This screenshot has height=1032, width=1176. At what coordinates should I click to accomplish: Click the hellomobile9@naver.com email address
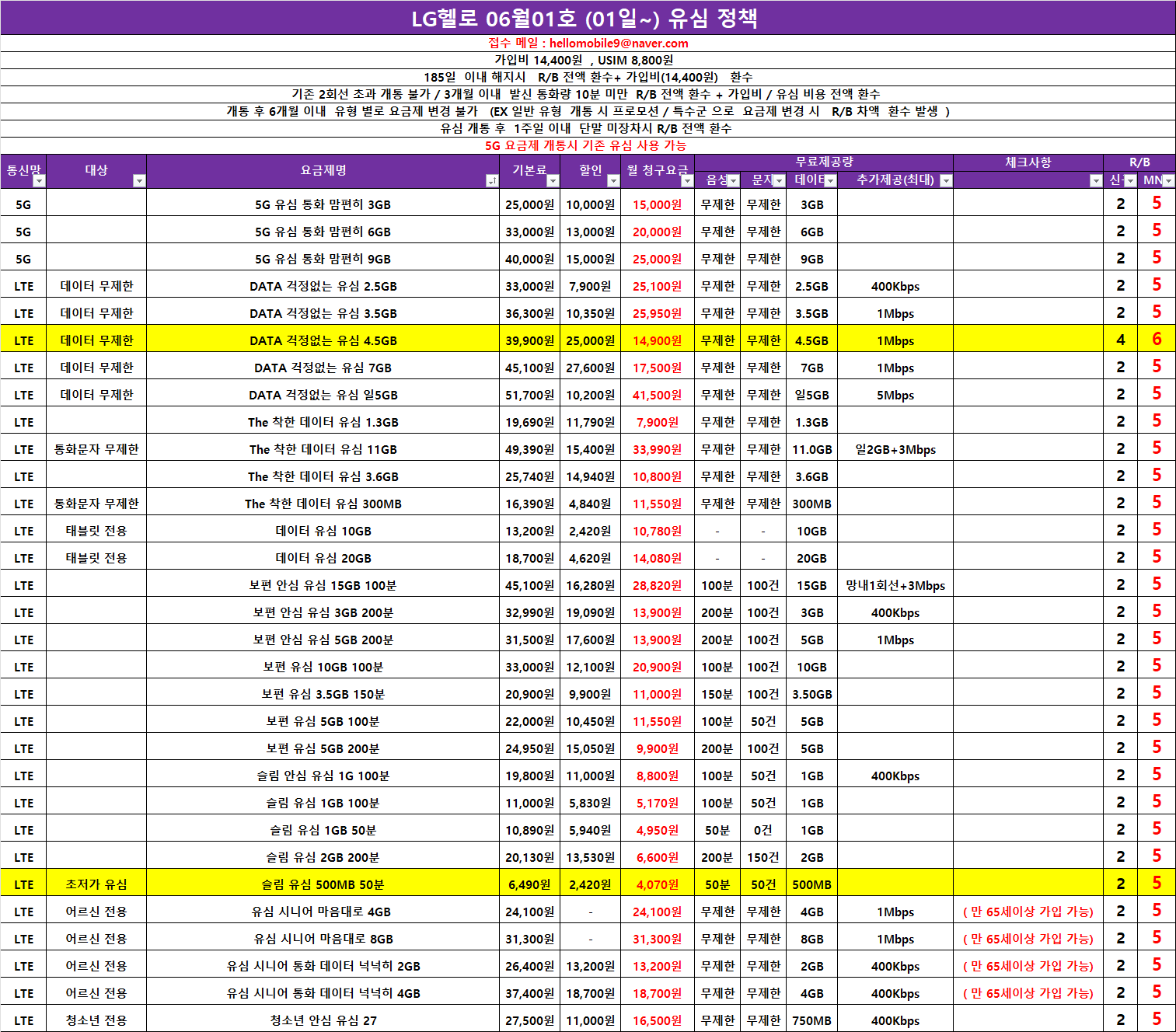[619, 44]
